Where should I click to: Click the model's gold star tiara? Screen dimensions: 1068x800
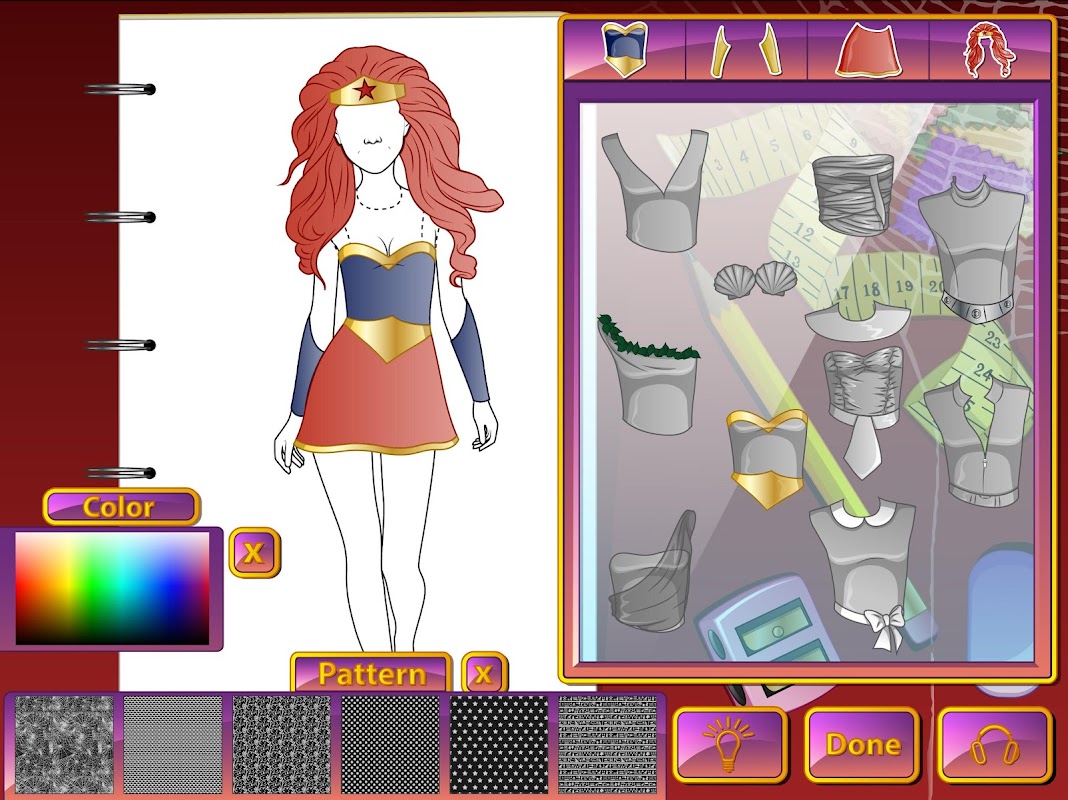point(366,91)
